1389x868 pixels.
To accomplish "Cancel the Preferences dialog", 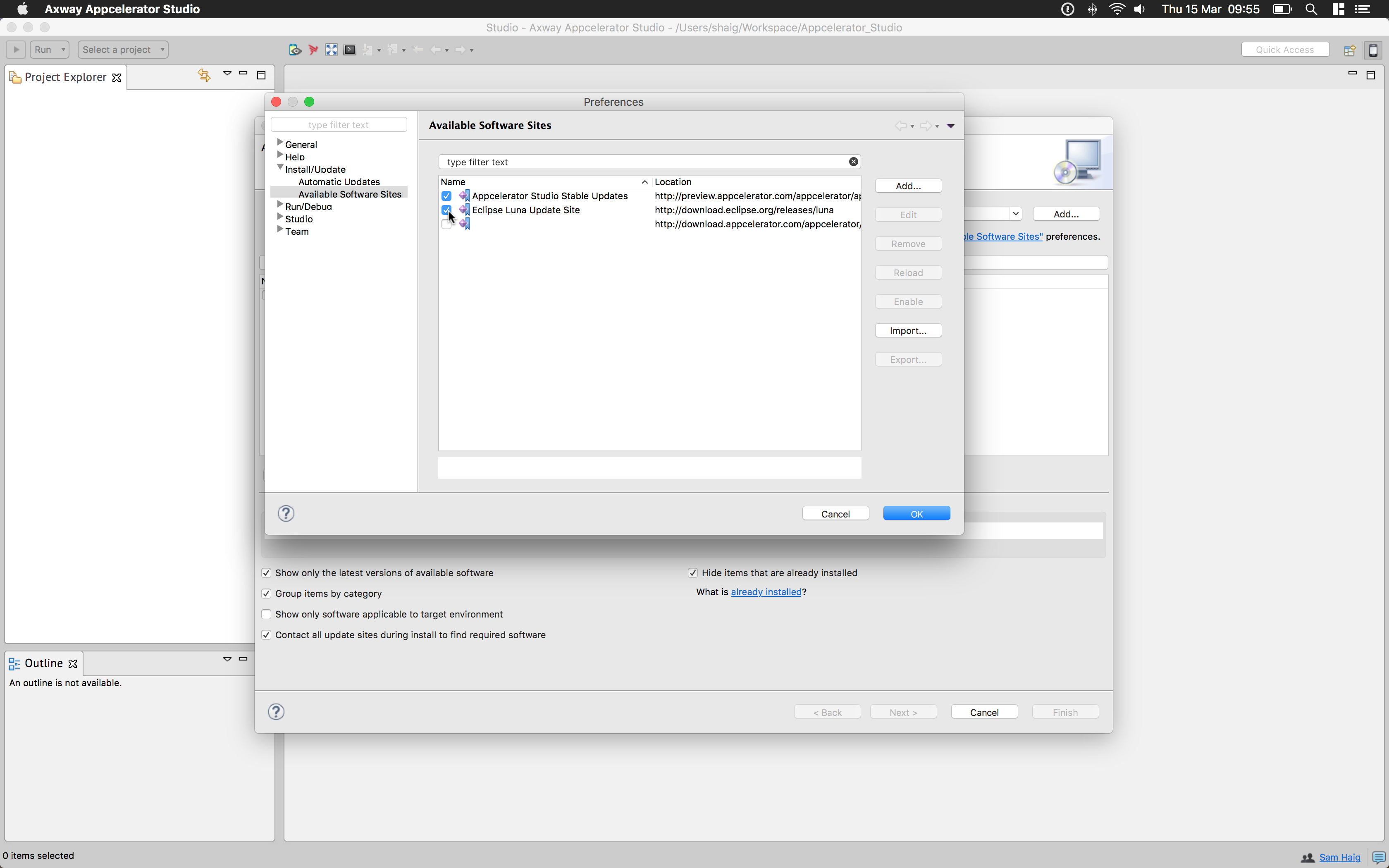I will (835, 514).
